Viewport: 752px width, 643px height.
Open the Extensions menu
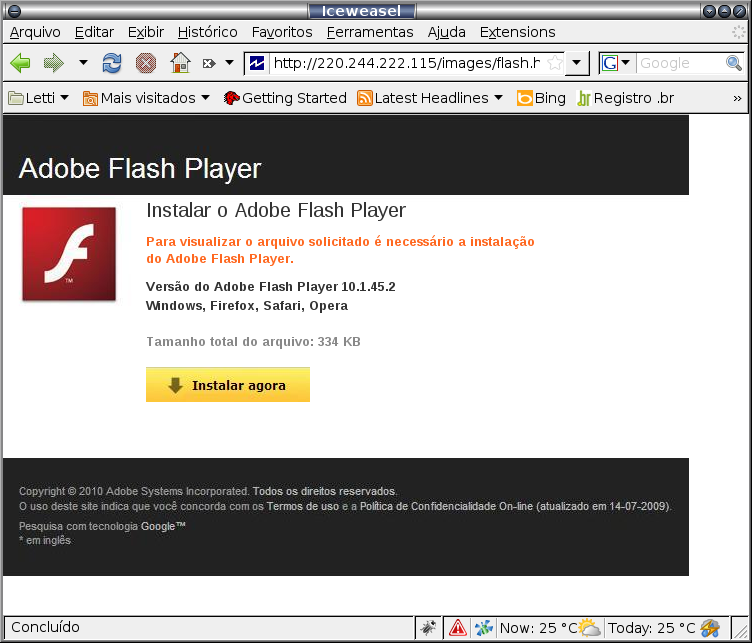click(517, 32)
